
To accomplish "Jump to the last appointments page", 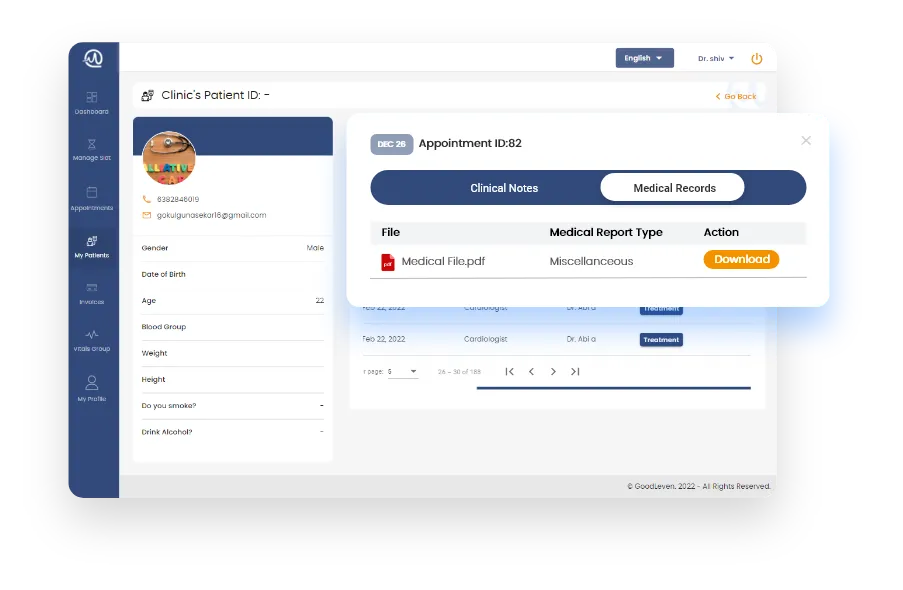I will (x=576, y=371).
